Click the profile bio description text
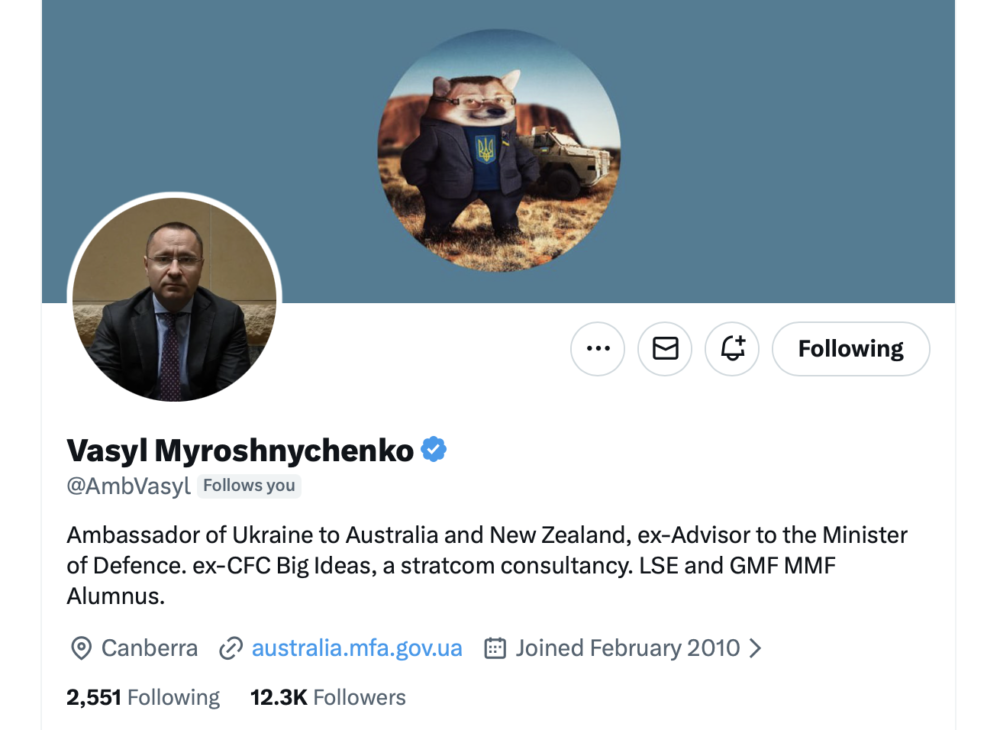 pyautogui.click(x=487, y=565)
